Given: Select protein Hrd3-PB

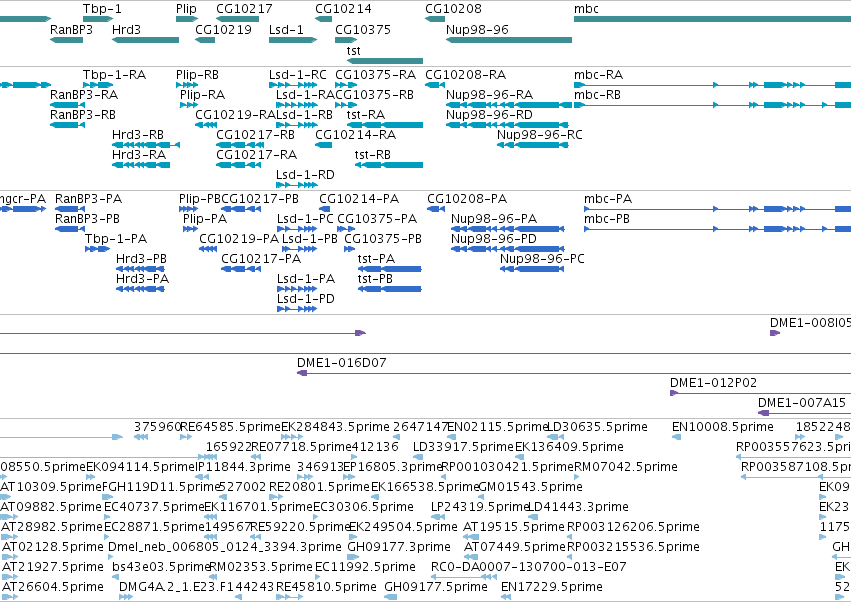Looking at the screenshot, I should point(141,259).
